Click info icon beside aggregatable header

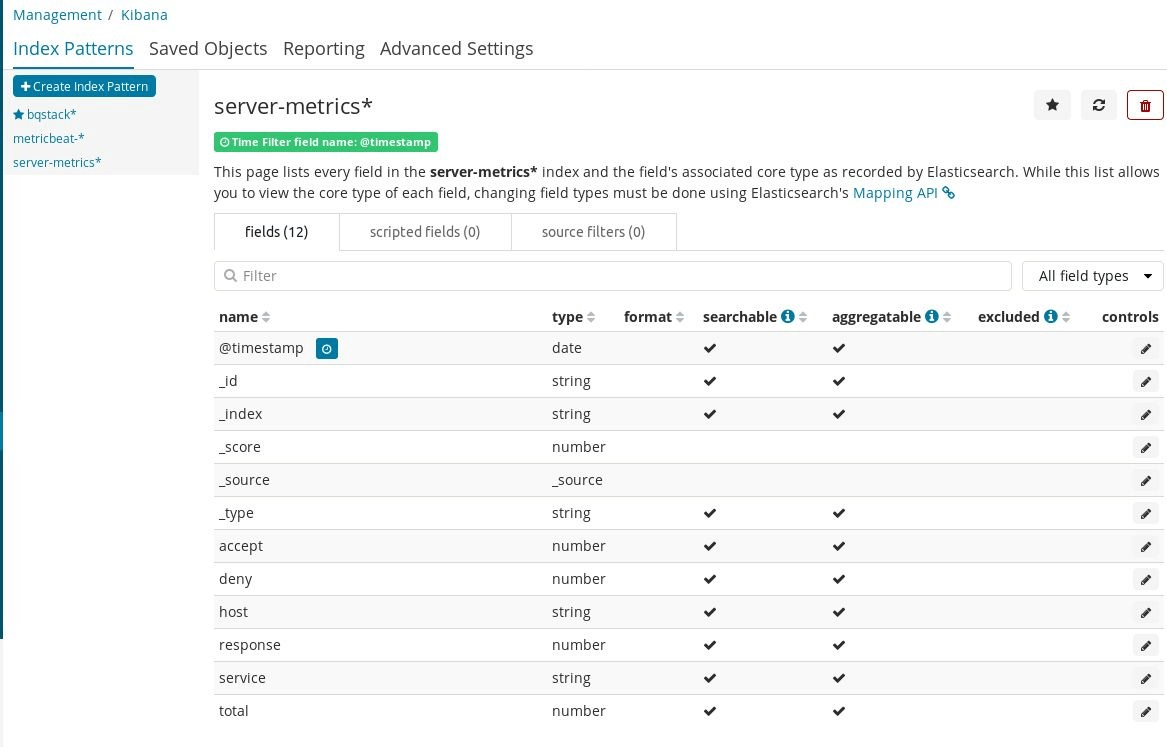[x=932, y=317]
